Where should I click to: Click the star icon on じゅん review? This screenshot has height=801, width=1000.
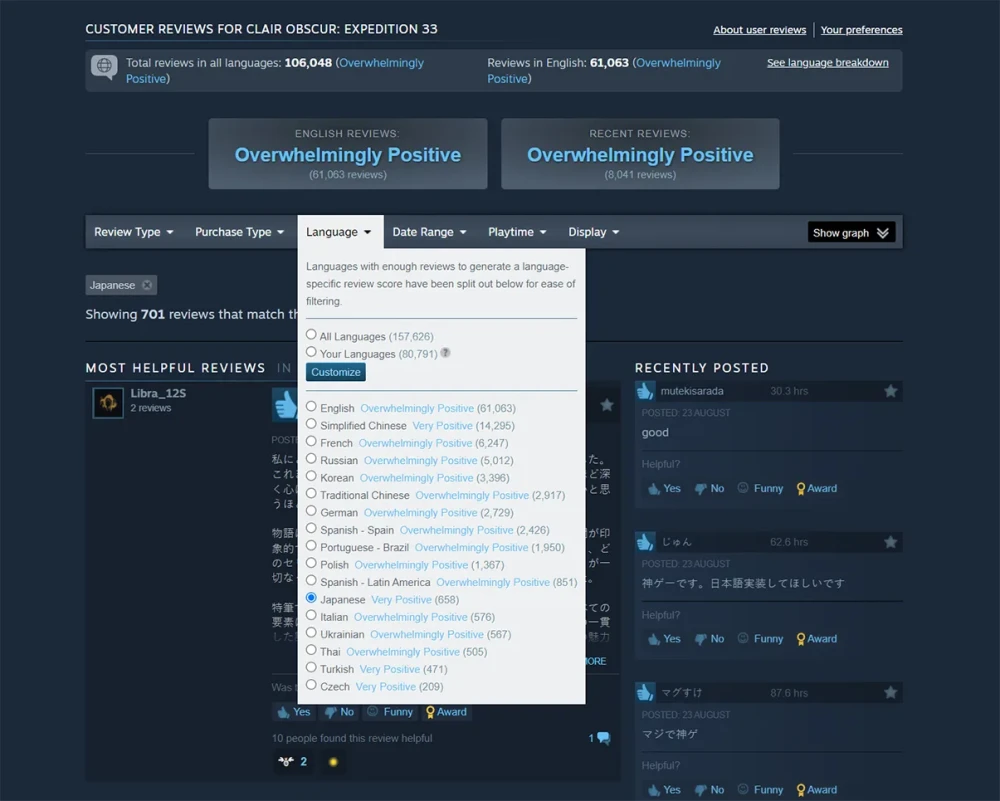(x=890, y=542)
